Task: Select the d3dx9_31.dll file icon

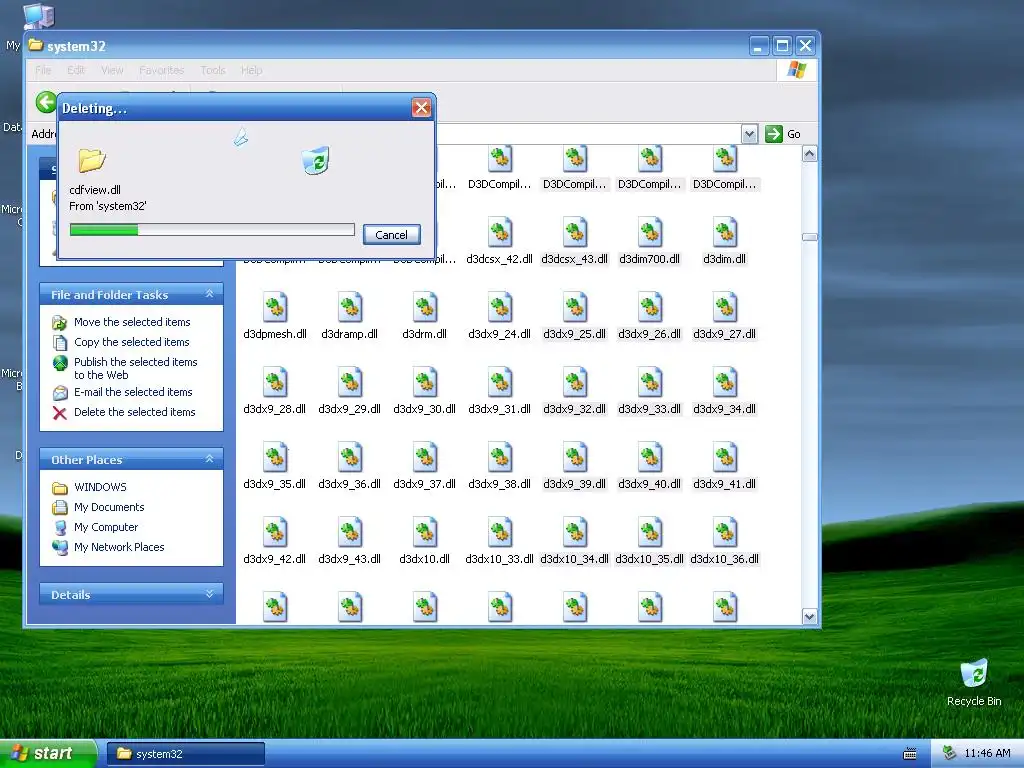Action: click(500, 382)
